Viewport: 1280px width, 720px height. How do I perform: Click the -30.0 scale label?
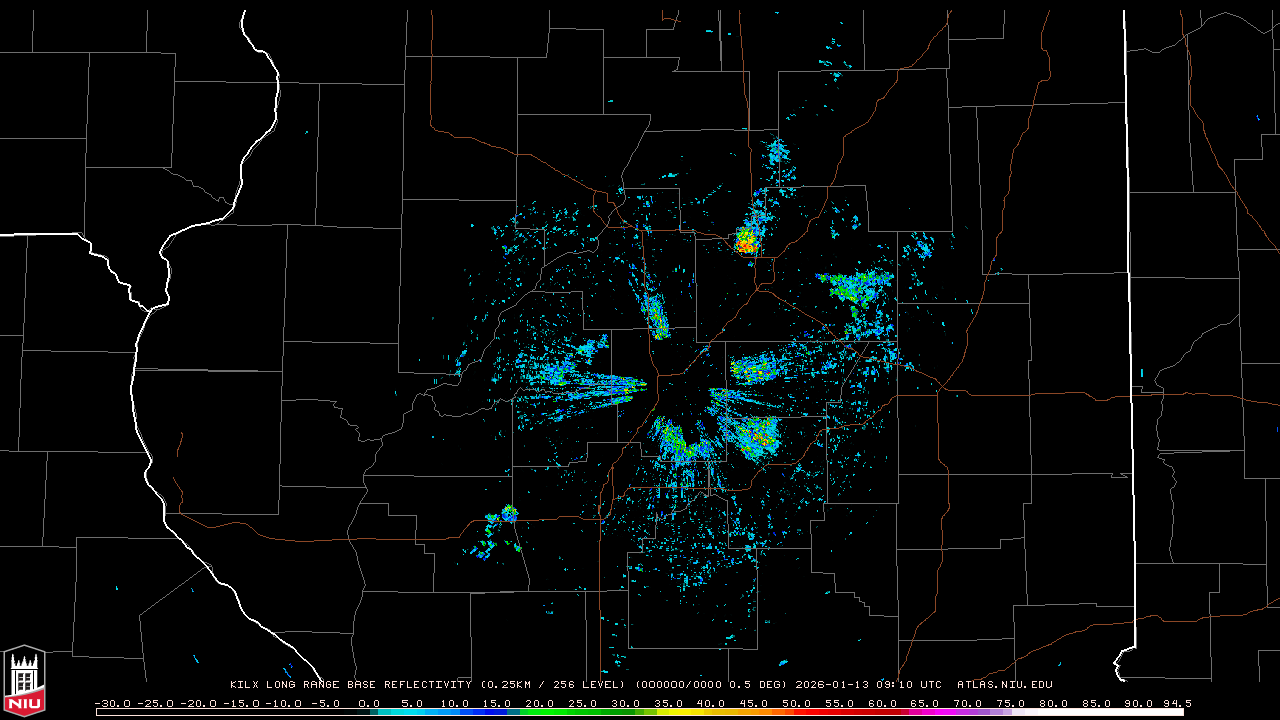[113, 703]
